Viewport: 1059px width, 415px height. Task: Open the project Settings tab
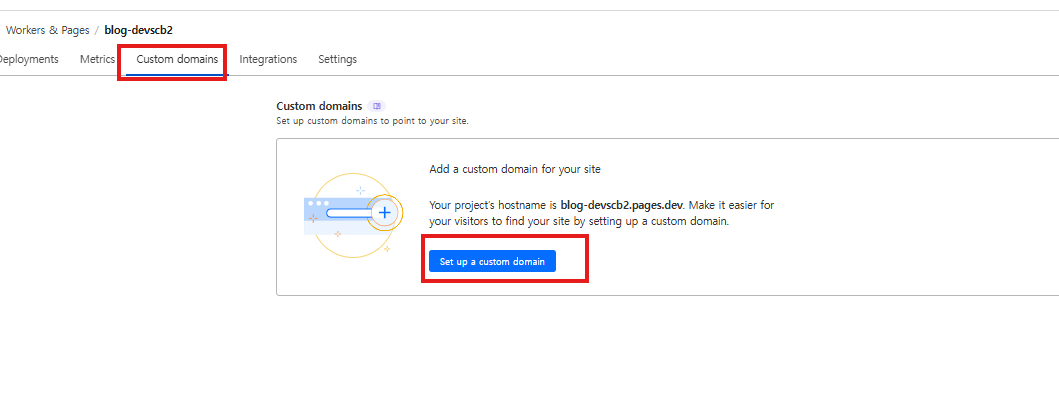tap(337, 59)
